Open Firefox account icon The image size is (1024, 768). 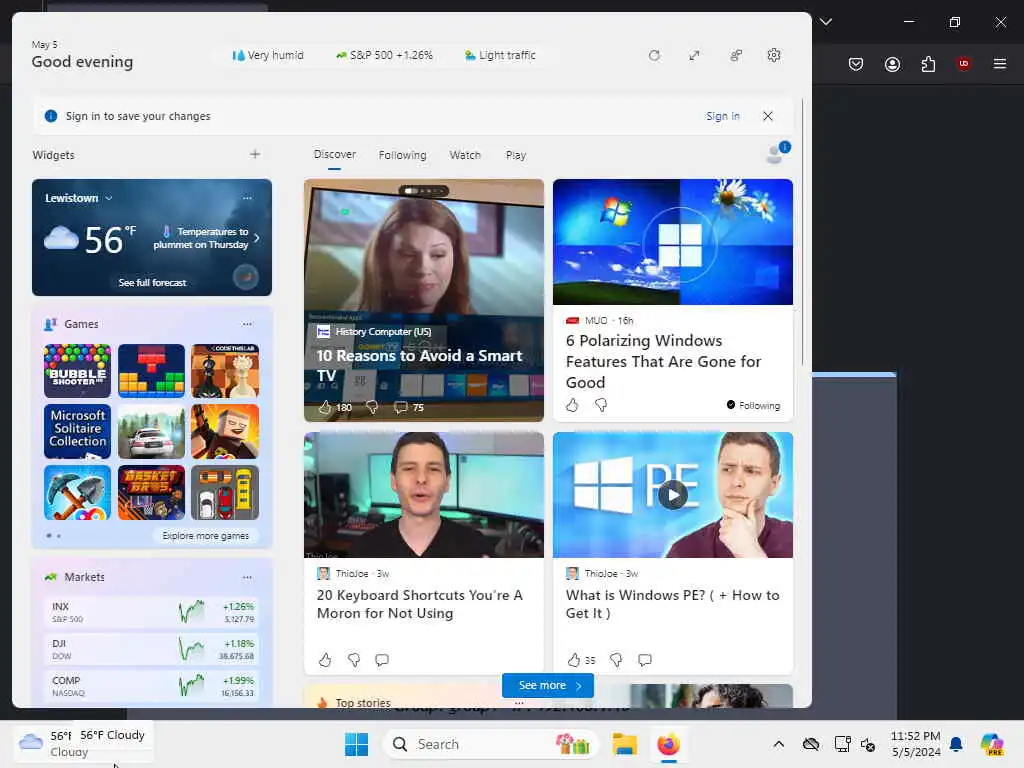tap(892, 64)
